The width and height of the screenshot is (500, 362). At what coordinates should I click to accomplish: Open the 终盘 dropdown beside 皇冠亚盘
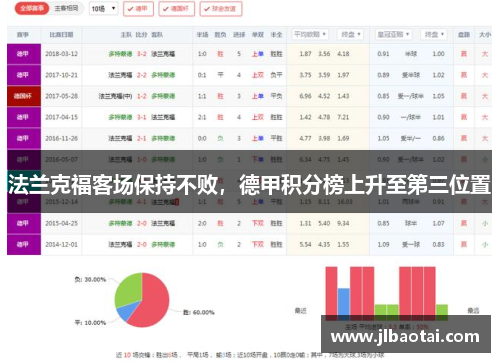click(x=434, y=34)
